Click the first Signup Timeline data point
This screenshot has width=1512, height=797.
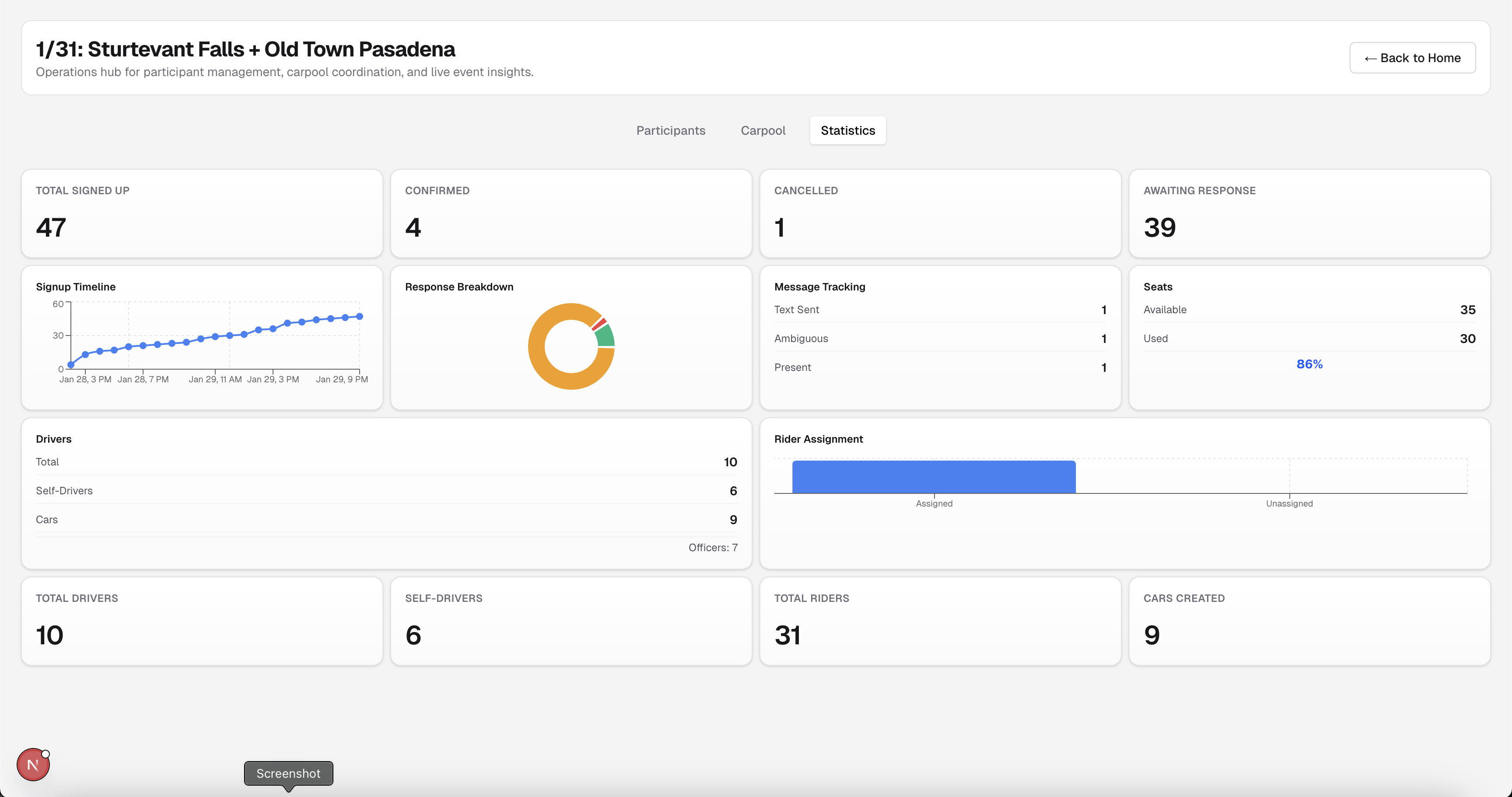[71, 365]
